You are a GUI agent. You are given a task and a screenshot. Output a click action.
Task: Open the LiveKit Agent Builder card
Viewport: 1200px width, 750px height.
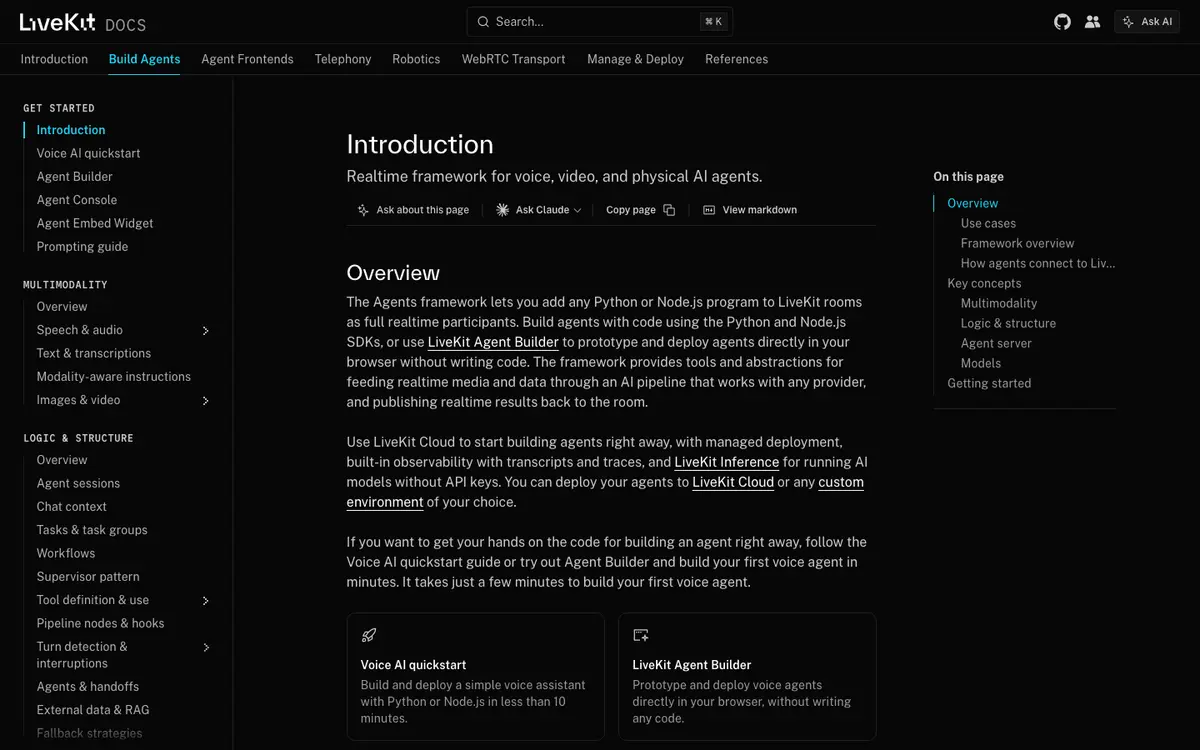[x=747, y=676]
